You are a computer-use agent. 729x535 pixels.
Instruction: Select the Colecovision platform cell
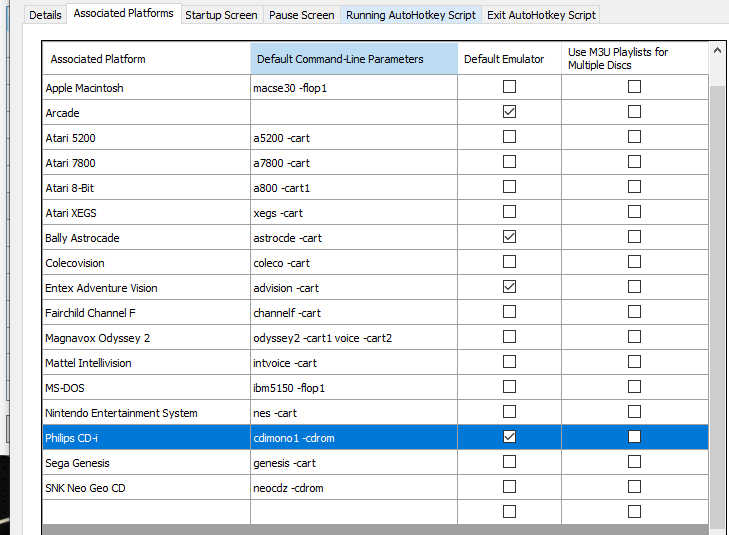pyautogui.click(x=146, y=263)
